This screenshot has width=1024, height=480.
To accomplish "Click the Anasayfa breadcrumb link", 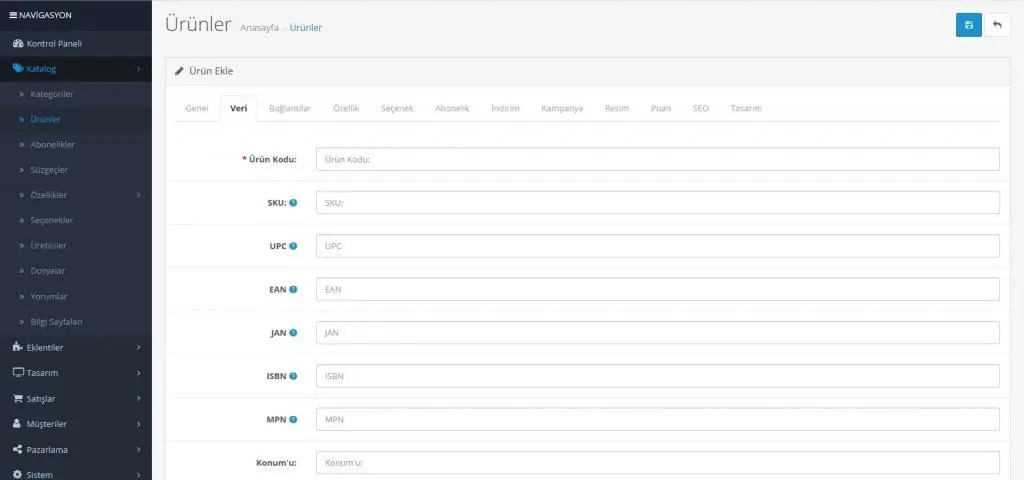I will click(x=259, y=28).
